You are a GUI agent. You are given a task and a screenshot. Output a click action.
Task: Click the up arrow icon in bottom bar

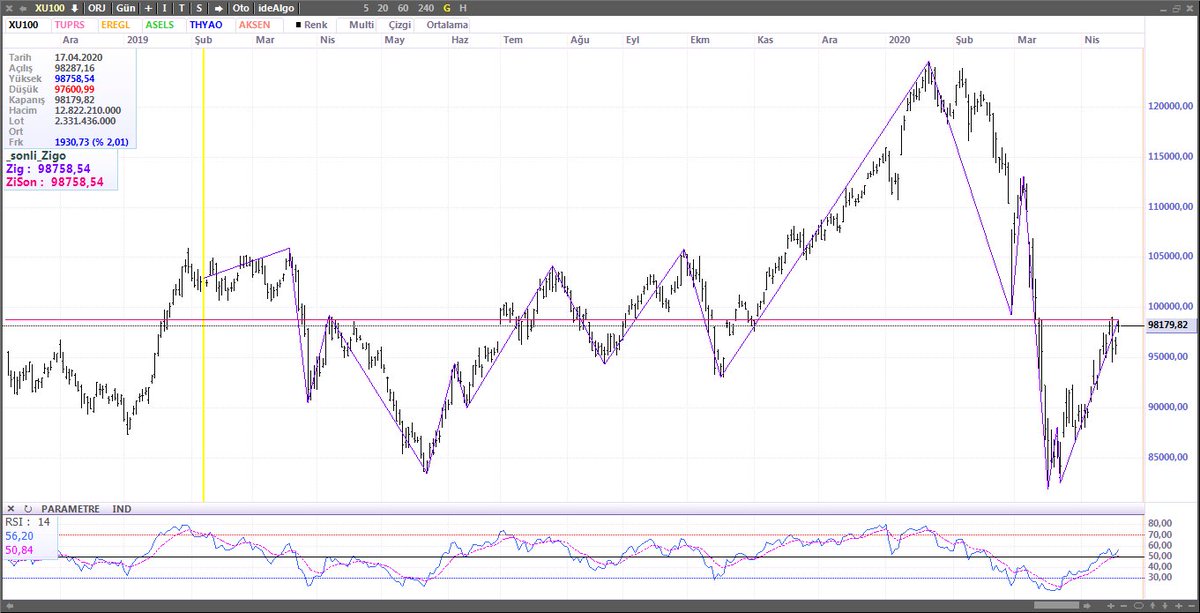tap(1152, 606)
